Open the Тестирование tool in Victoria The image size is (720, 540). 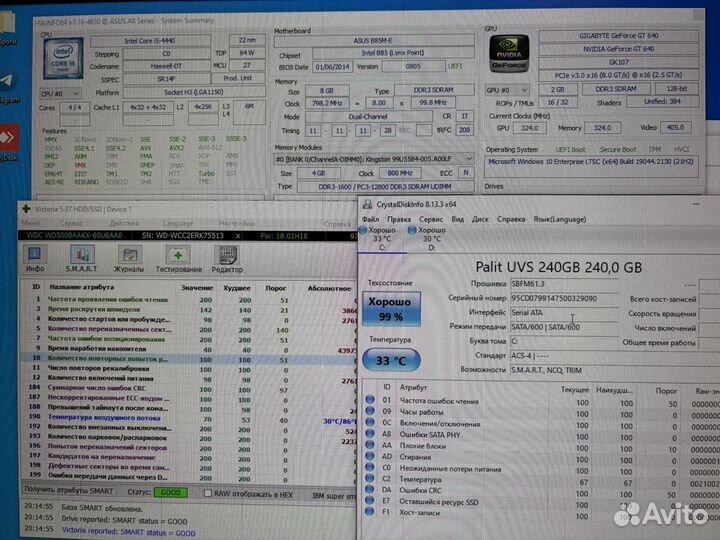[179, 259]
